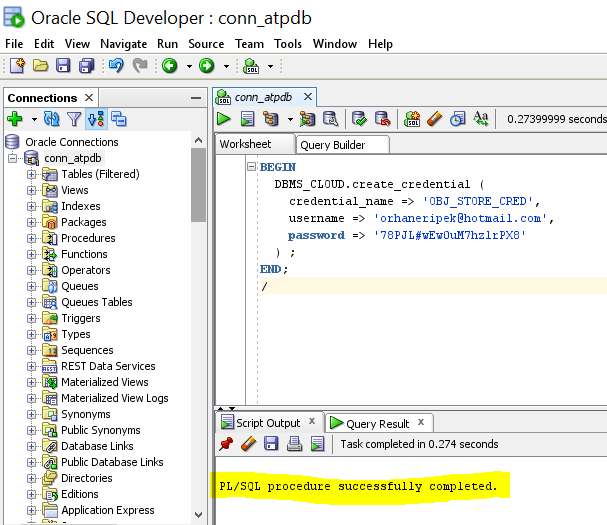
Task: Open the dropdown arrow beside SQL Worksheet icon
Action: tap(269, 66)
